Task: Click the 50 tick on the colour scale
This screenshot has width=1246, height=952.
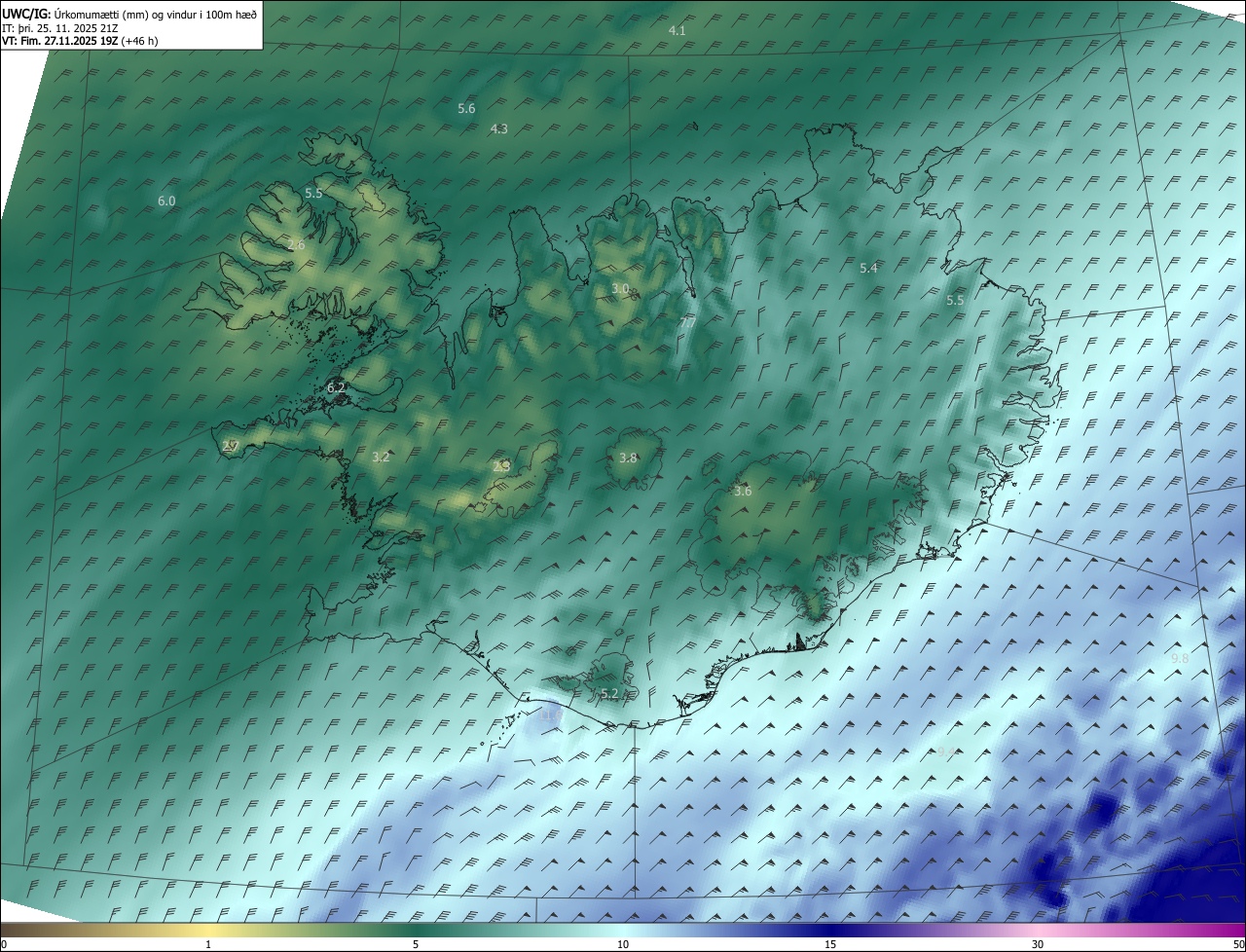Action: pos(1238,945)
